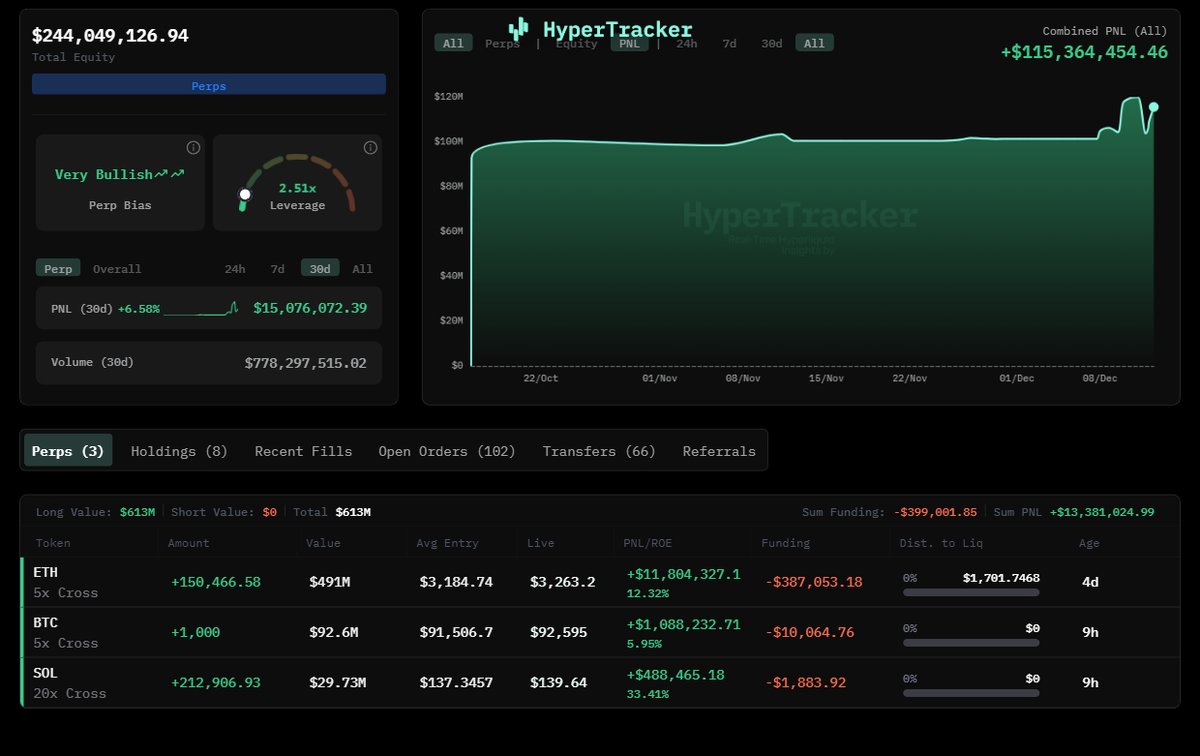Toggle chart to PNL mode

pos(629,43)
